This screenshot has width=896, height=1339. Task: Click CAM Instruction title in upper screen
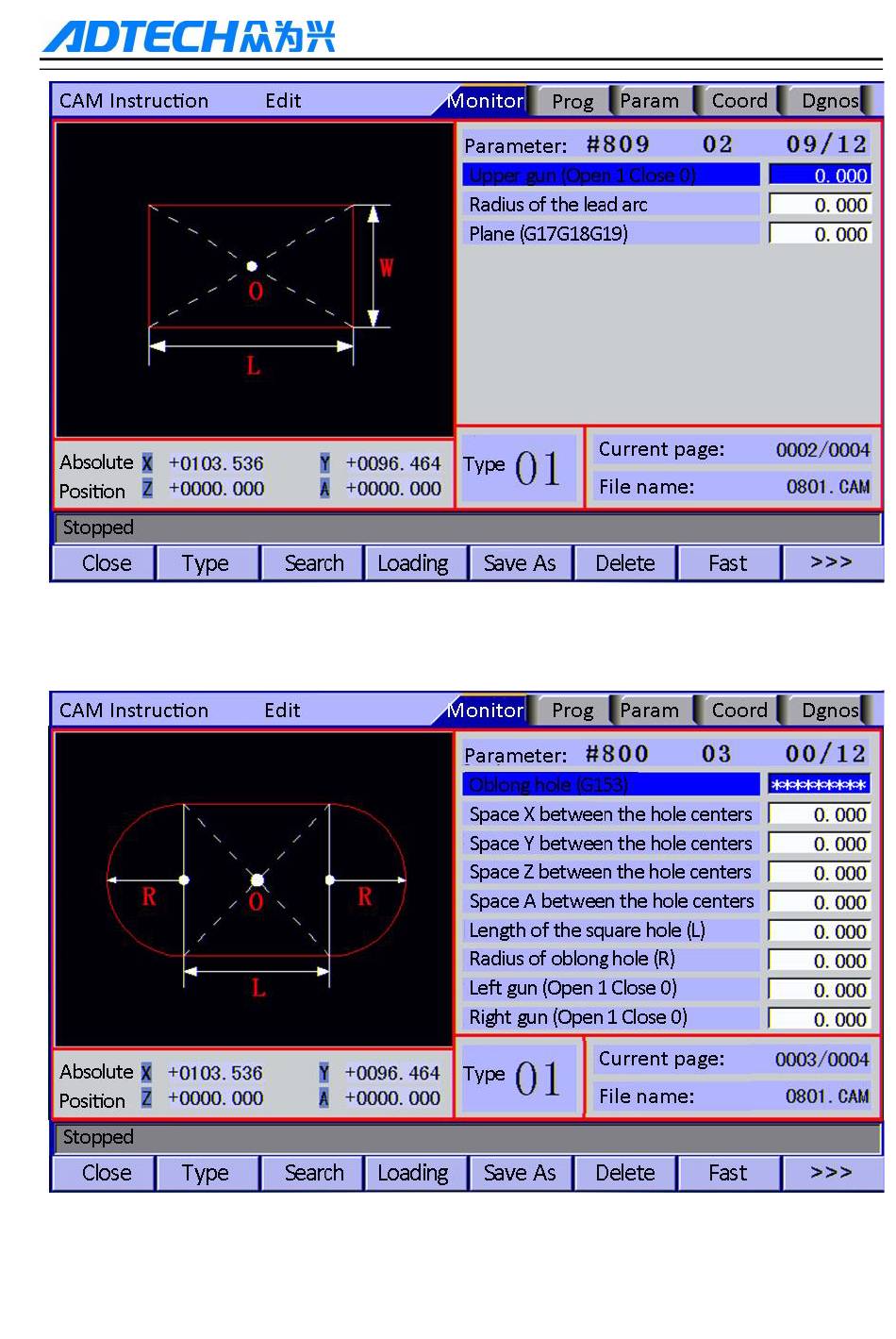134,101
